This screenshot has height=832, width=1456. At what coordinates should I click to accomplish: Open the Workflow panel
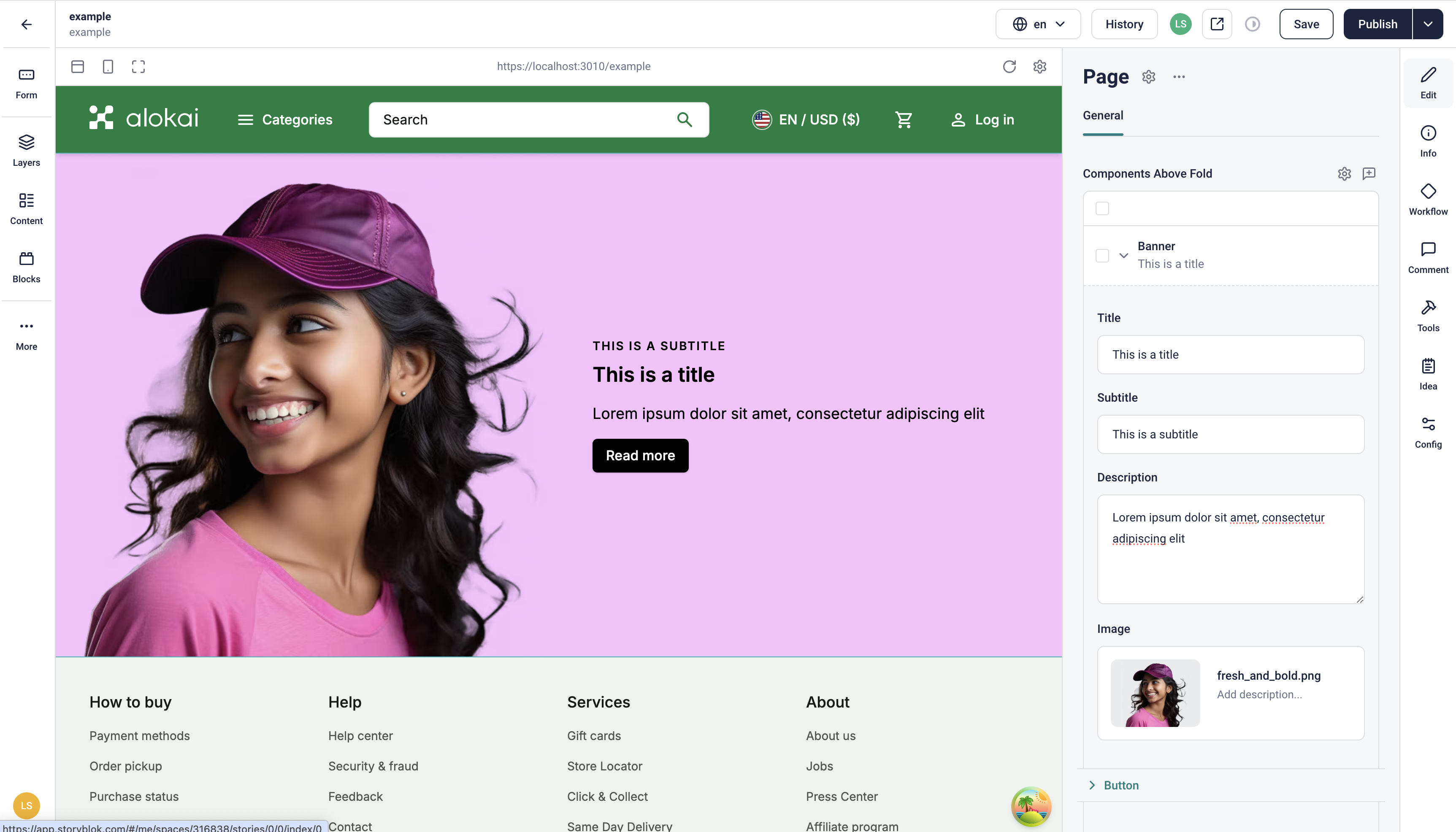(1428, 200)
